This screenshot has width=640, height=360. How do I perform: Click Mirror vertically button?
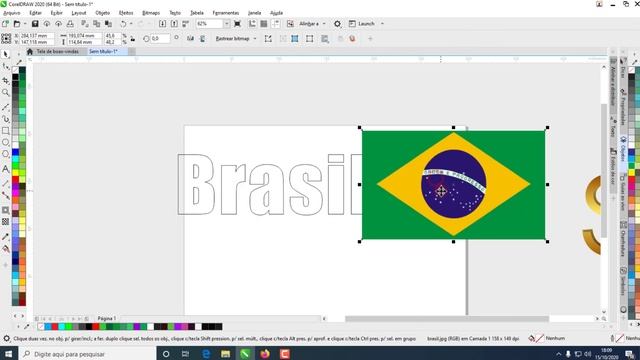pyautogui.click(x=202, y=39)
